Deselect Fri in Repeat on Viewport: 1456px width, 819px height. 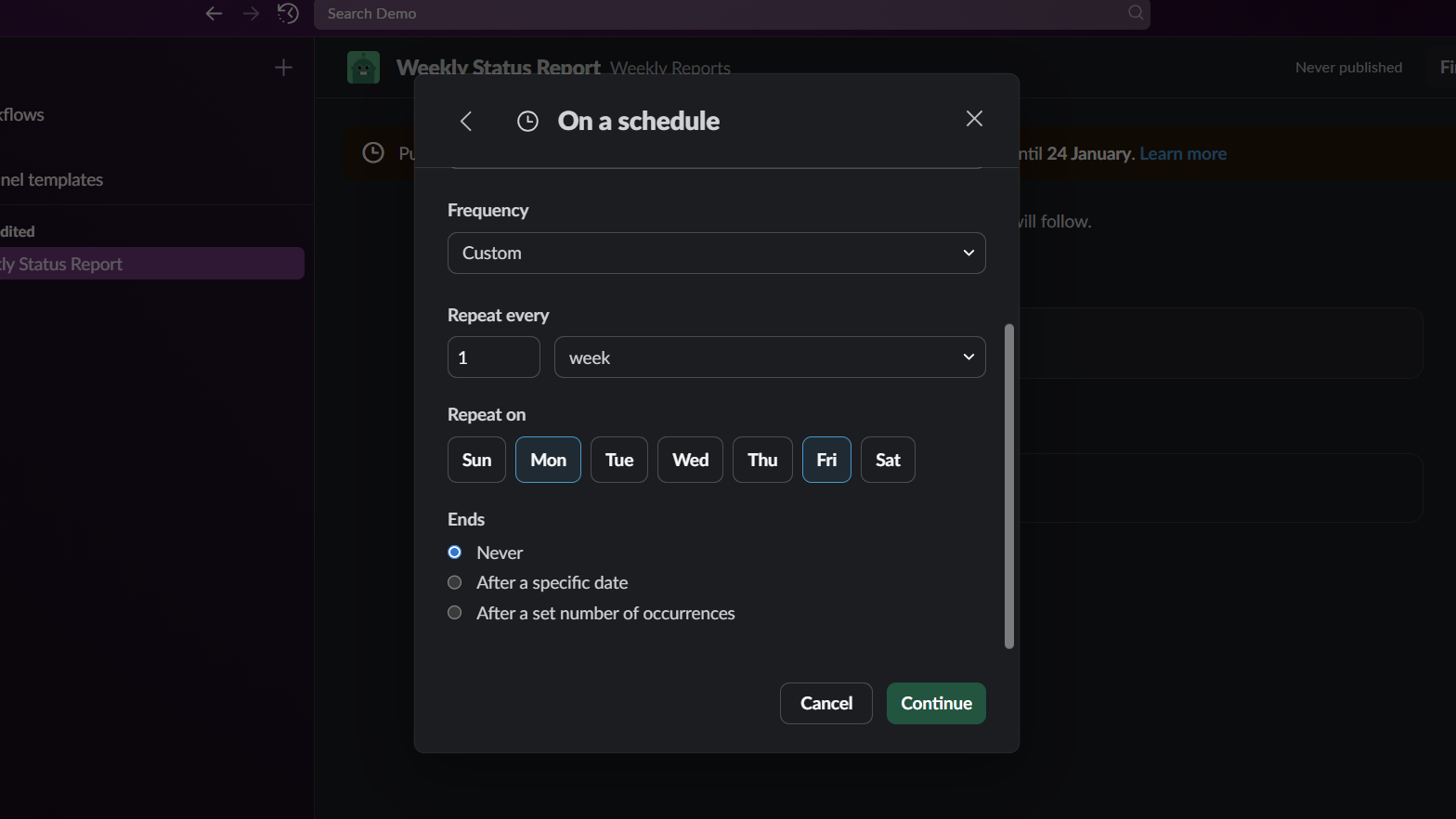point(826,460)
